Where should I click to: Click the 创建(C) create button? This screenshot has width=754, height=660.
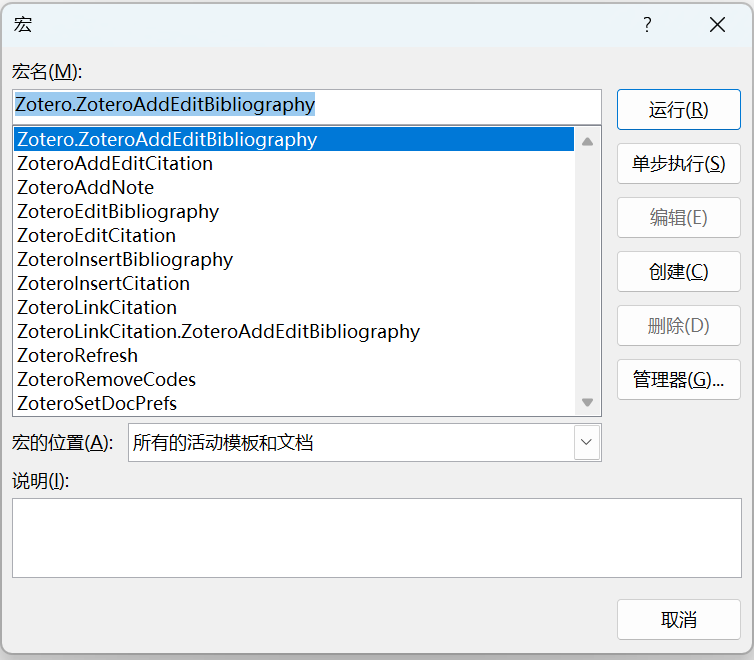679,272
